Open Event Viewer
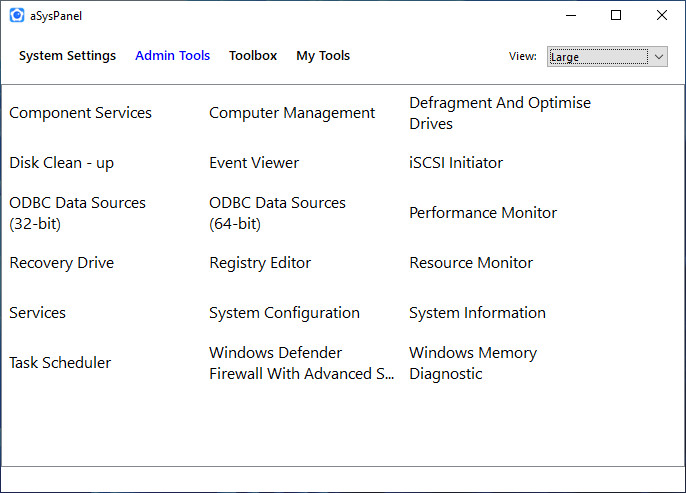This screenshot has width=686, height=493. click(254, 163)
